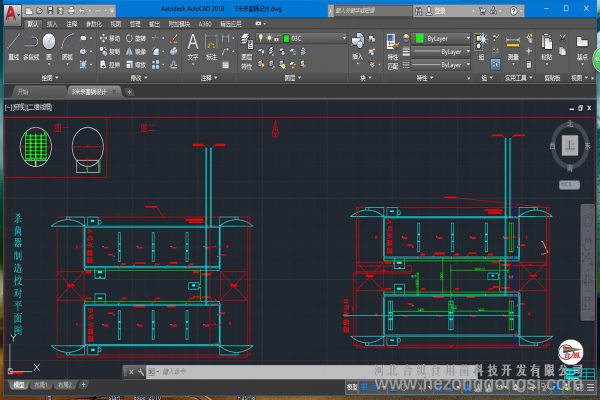600x400 pixels.
Task: Switch to the 布局1 layout tab
Action: point(42,384)
